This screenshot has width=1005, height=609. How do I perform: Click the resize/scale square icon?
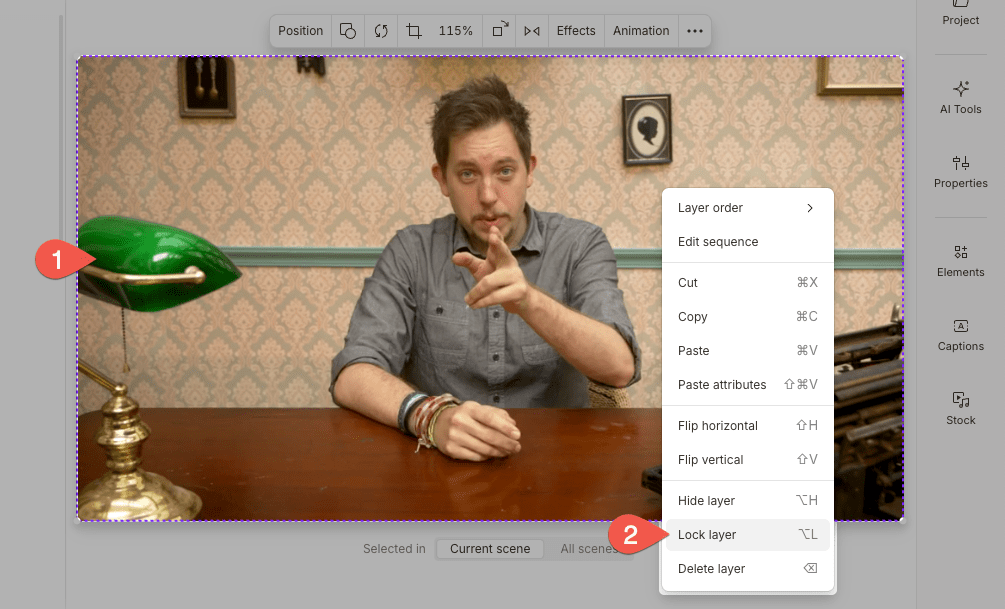click(x=500, y=31)
